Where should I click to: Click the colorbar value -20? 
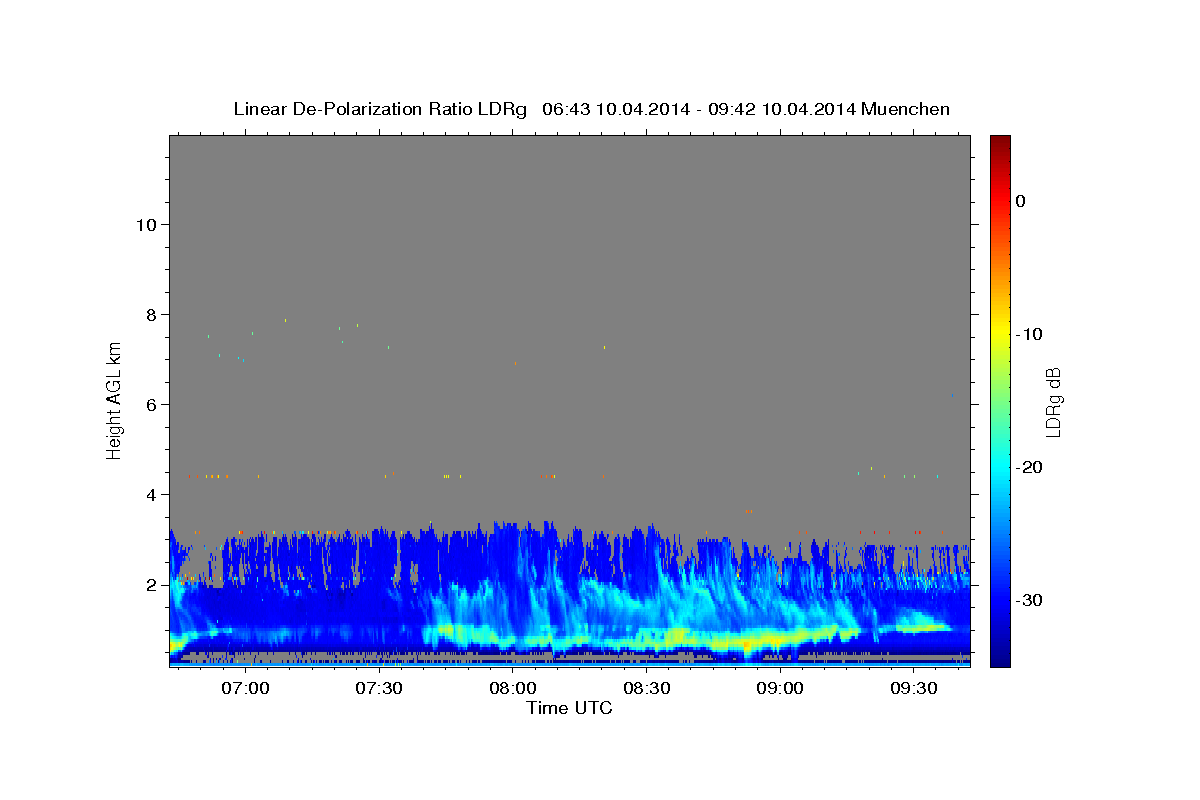pyautogui.click(x=1030, y=467)
